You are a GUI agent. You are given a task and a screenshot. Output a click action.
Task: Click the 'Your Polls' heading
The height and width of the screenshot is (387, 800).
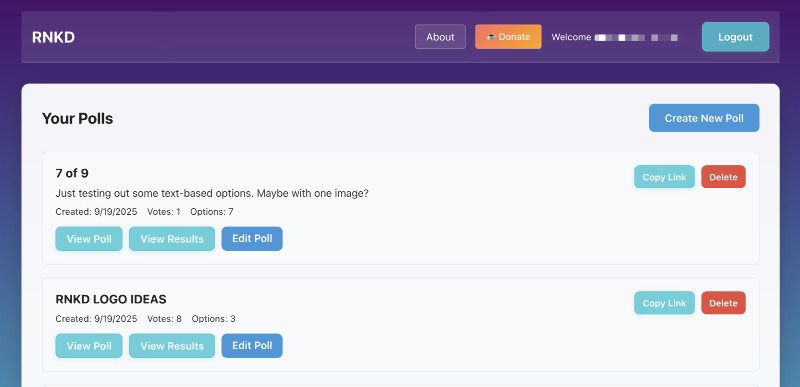tap(78, 118)
